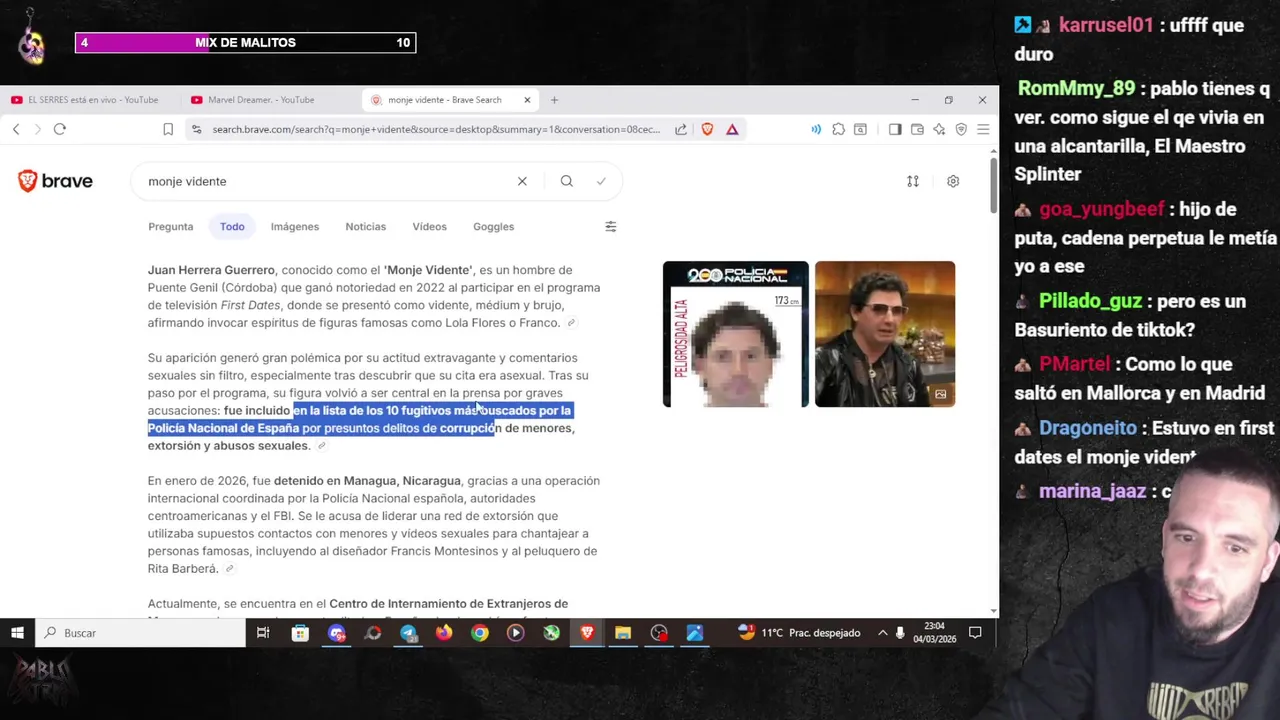1280x720 pixels.
Task: Open the First Dates man photo thumbnail
Action: (885, 334)
